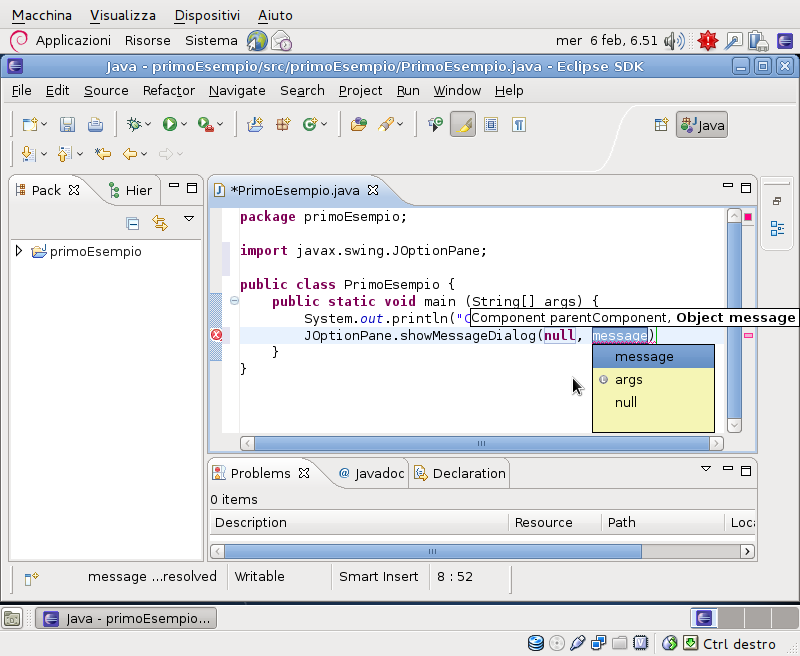Select the Java perspective button
Screen dimensions: 800x656
point(702,125)
